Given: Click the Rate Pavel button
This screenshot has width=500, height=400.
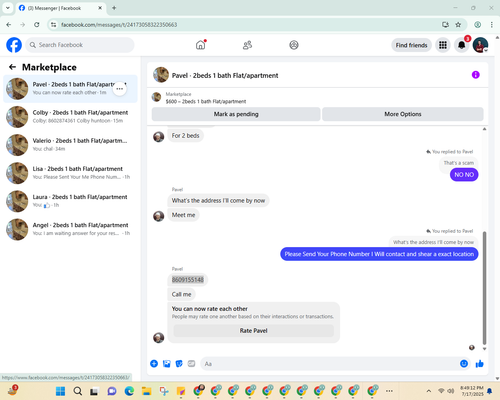Looking at the screenshot, I should pyautogui.click(x=253, y=331).
